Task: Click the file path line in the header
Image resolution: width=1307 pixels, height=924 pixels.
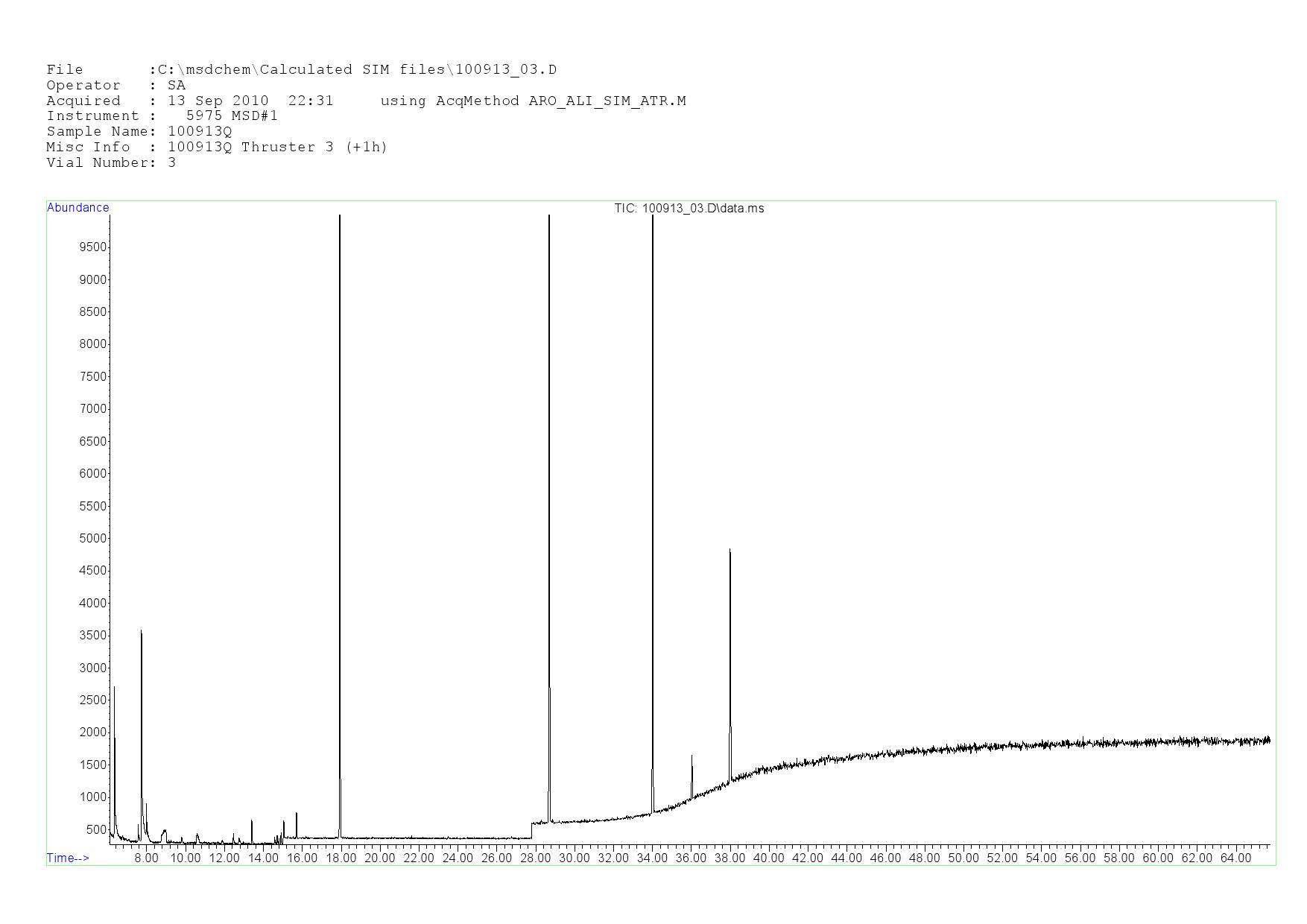Action: coord(301,70)
